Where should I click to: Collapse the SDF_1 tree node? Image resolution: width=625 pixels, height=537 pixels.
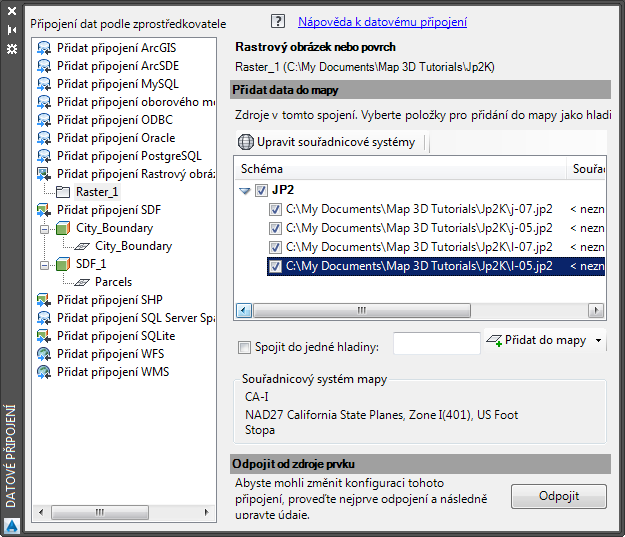click(x=45, y=265)
